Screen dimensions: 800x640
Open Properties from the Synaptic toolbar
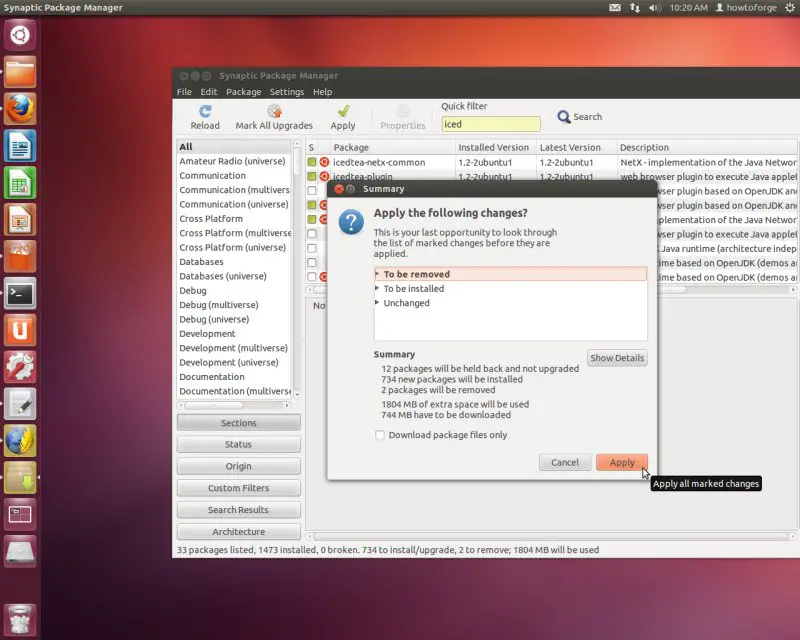[x=403, y=117]
